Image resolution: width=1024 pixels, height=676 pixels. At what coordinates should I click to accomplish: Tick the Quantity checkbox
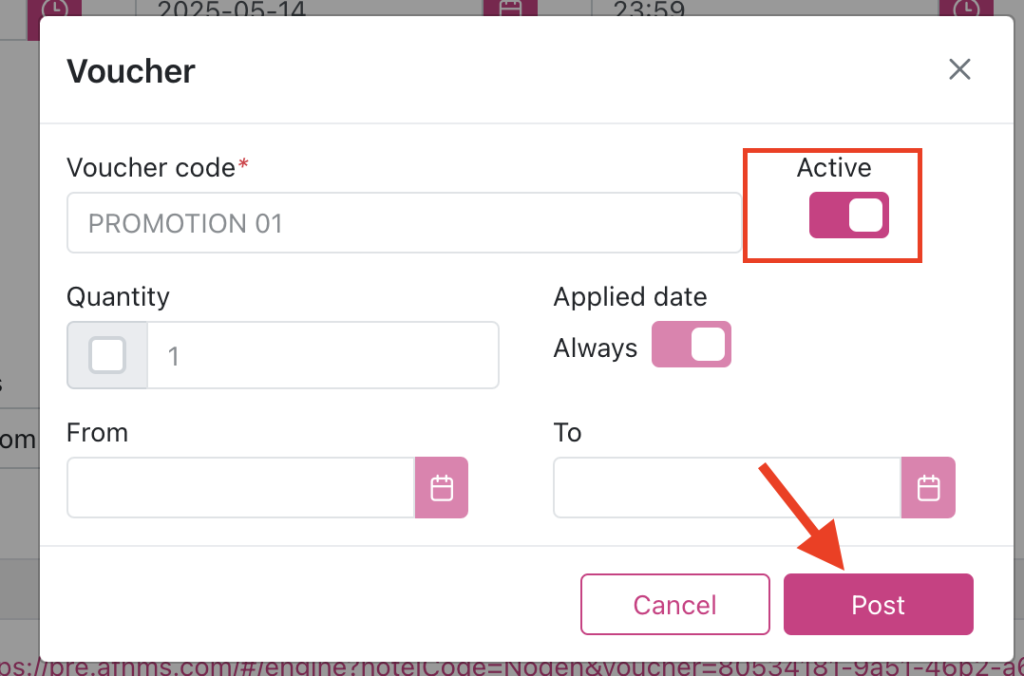coord(107,355)
